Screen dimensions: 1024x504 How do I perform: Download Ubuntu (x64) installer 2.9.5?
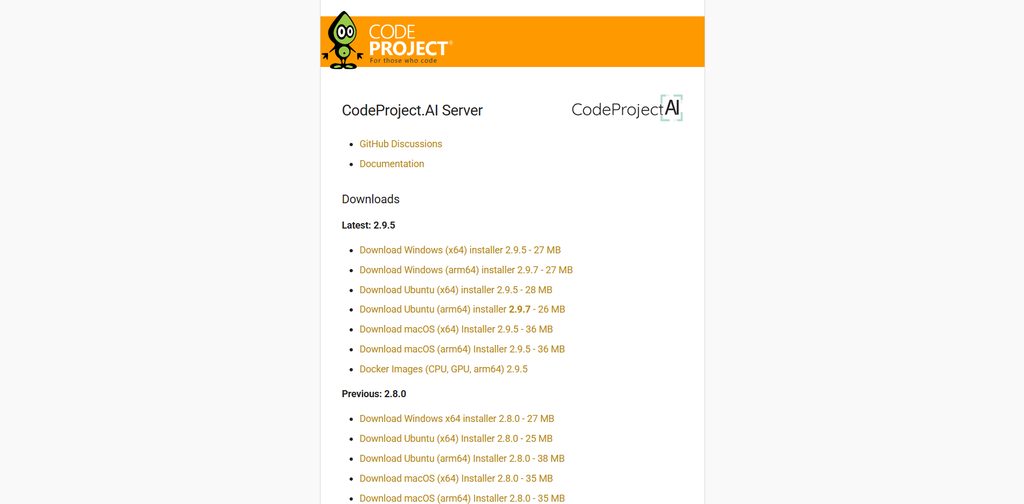point(456,290)
